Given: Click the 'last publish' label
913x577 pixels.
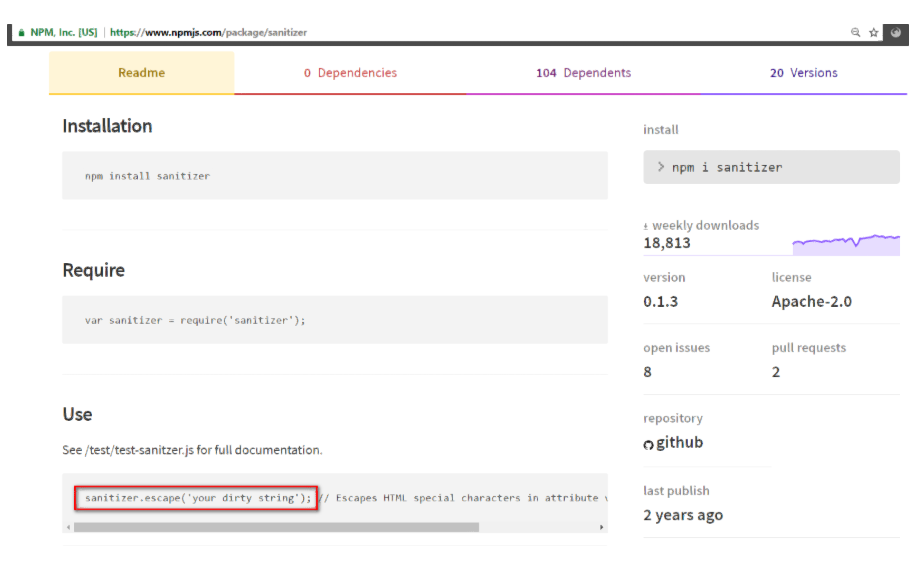Looking at the screenshot, I should pyautogui.click(x=676, y=491).
